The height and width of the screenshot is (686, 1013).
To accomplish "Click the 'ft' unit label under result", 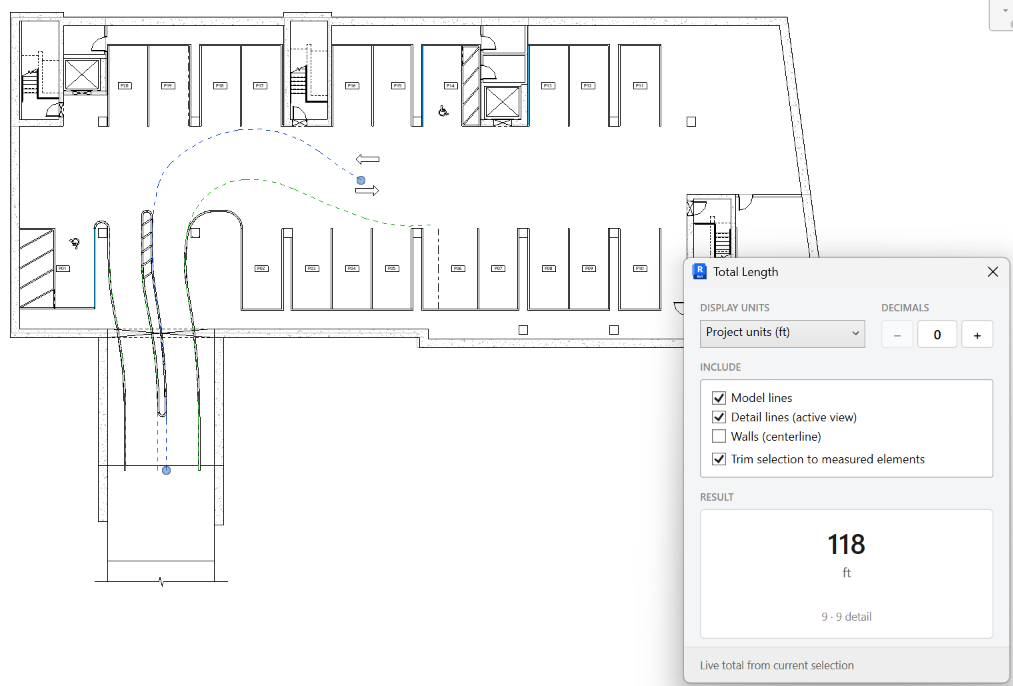I will [x=846, y=573].
